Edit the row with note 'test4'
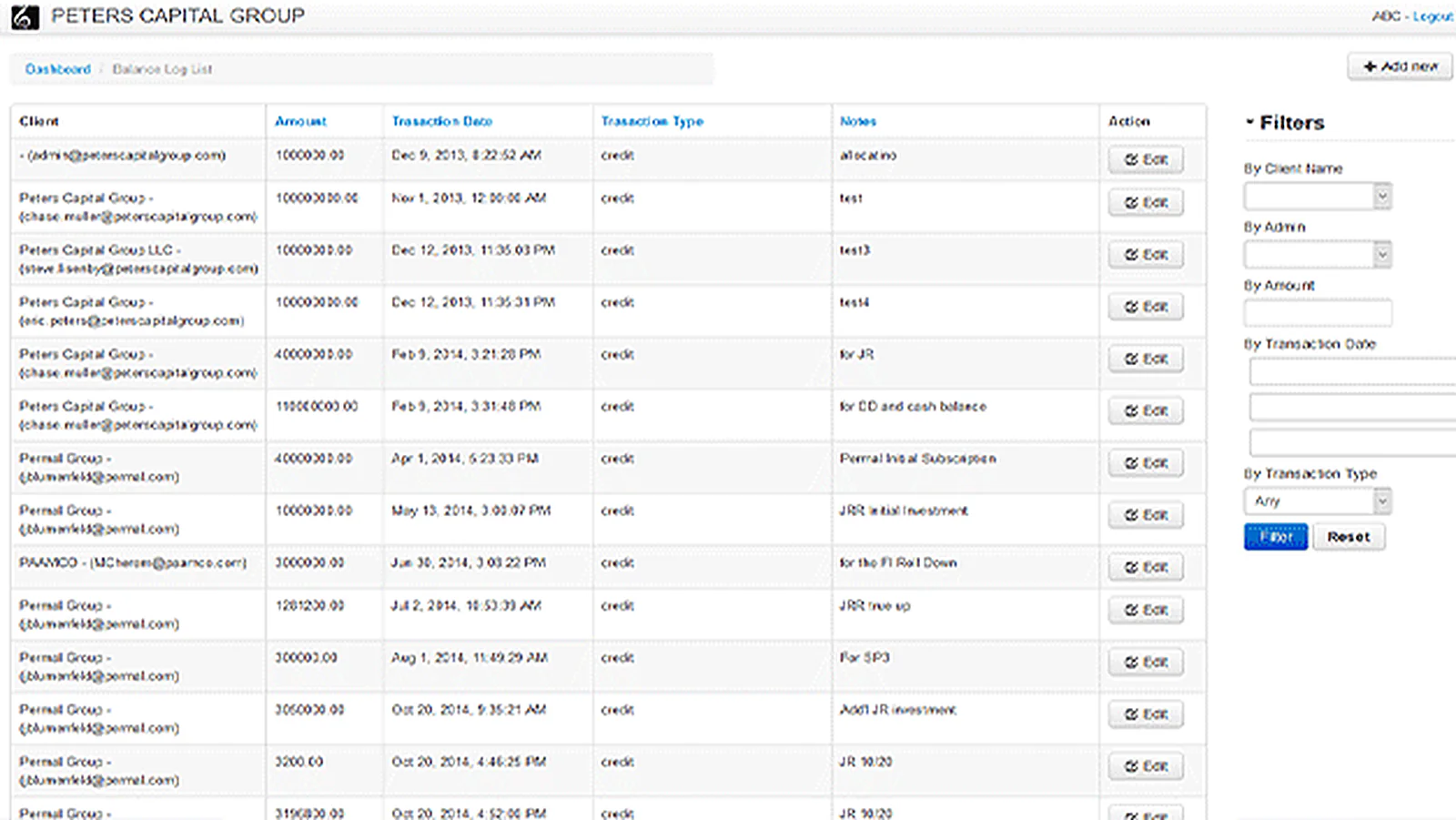 pyautogui.click(x=1146, y=307)
